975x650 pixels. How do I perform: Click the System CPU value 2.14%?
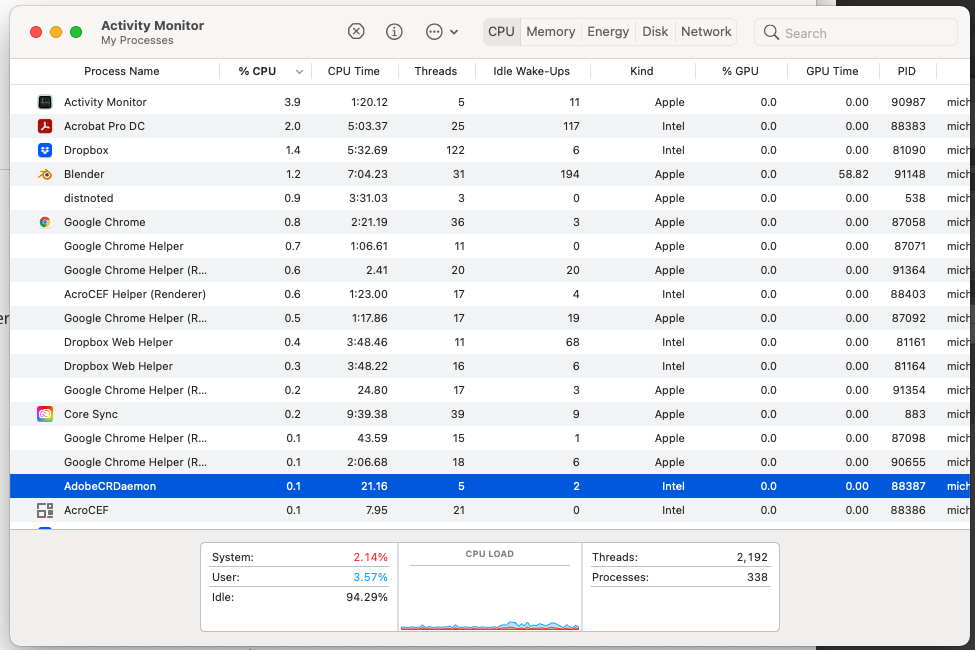(x=371, y=557)
